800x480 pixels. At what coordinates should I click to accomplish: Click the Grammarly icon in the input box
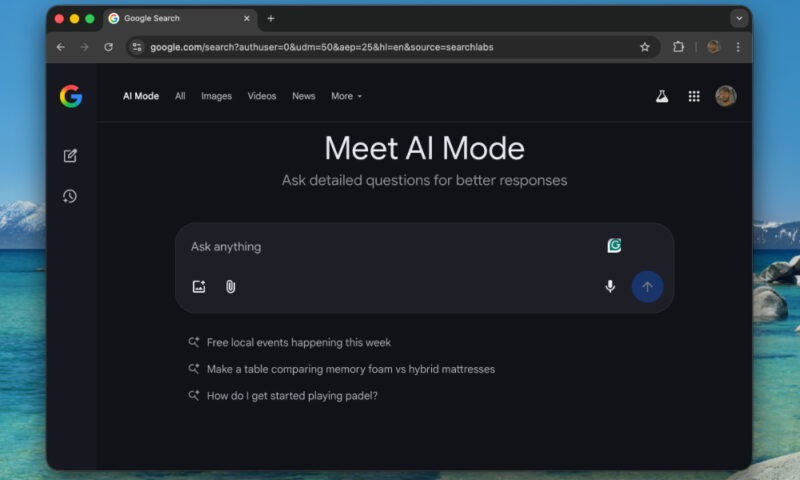click(614, 246)
